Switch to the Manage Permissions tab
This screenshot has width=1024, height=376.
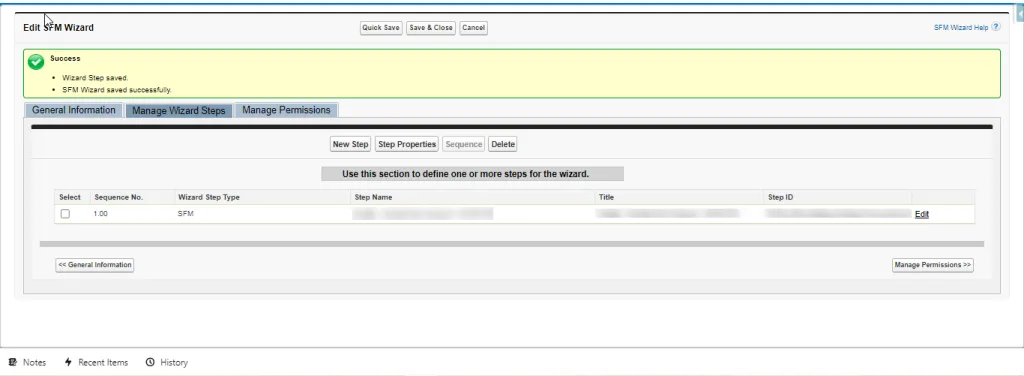[x=286, y=110]
